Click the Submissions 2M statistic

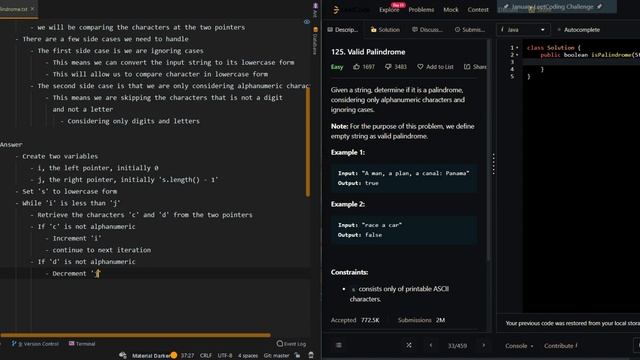(421, 320)
